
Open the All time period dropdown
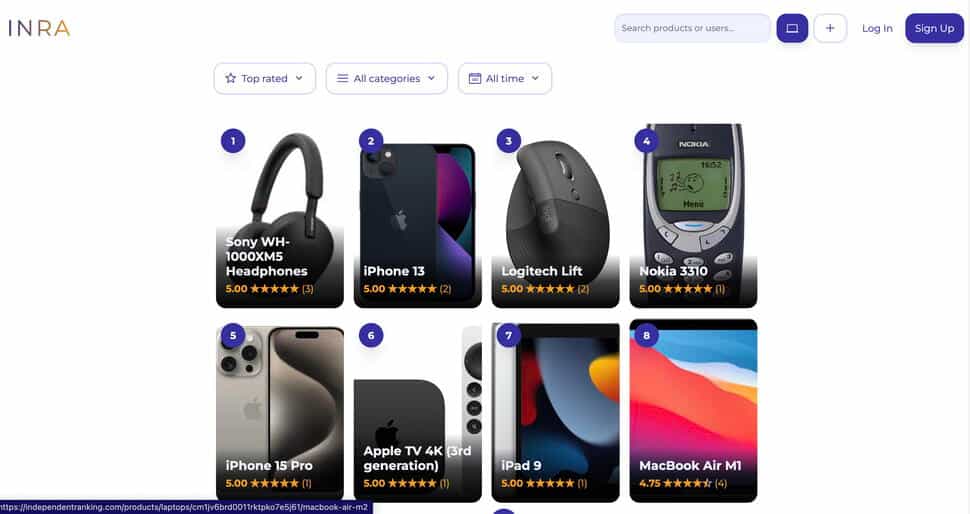pyautogui.click(x=505, y=79)
